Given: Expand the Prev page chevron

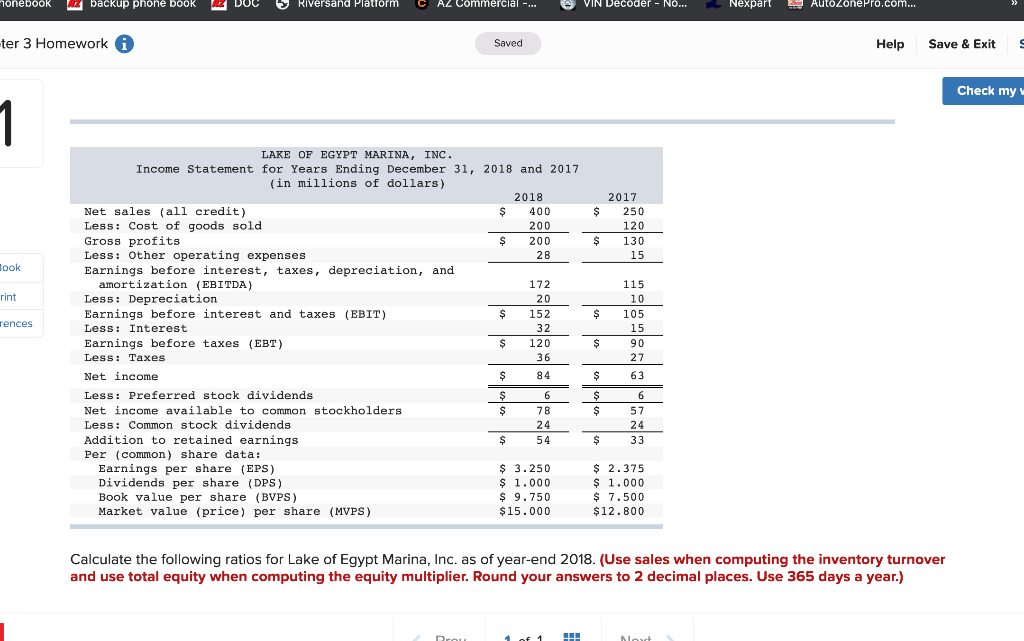Looking at the screenshot, I should [417, 637].
